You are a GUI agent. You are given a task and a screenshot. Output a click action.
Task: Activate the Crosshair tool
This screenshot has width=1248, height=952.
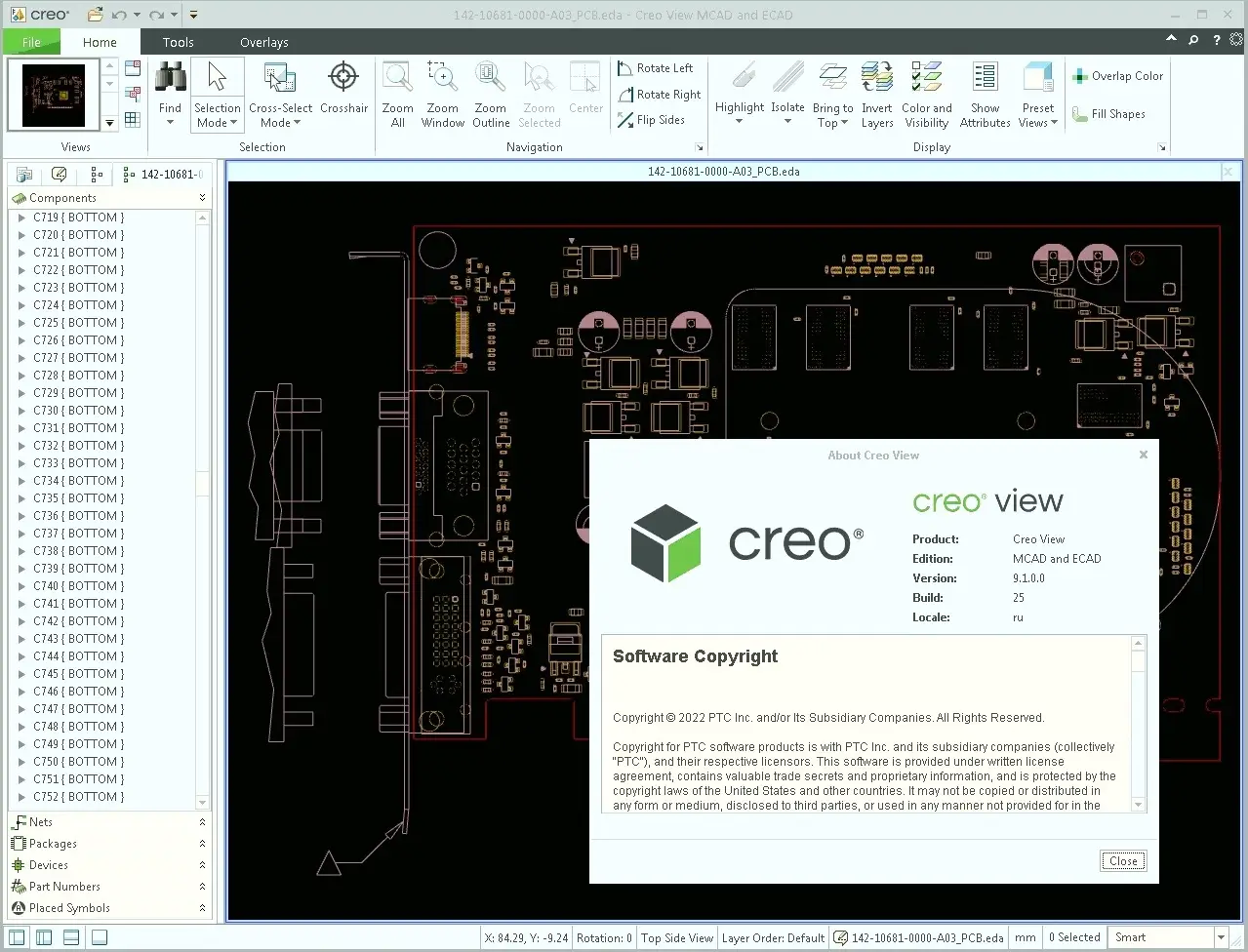pos(343,78)
